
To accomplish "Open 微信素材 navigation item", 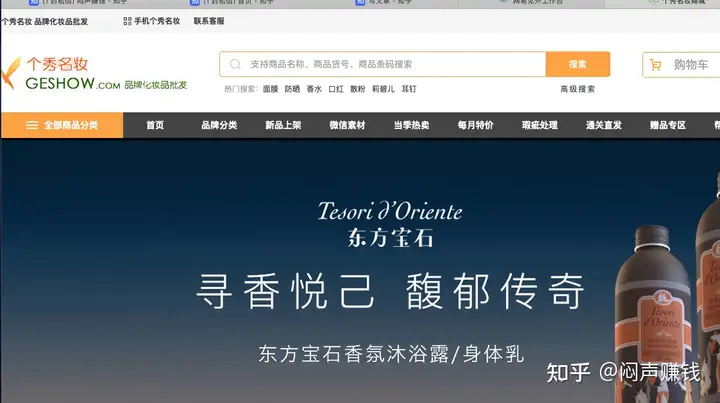I will tap(347, 125).
